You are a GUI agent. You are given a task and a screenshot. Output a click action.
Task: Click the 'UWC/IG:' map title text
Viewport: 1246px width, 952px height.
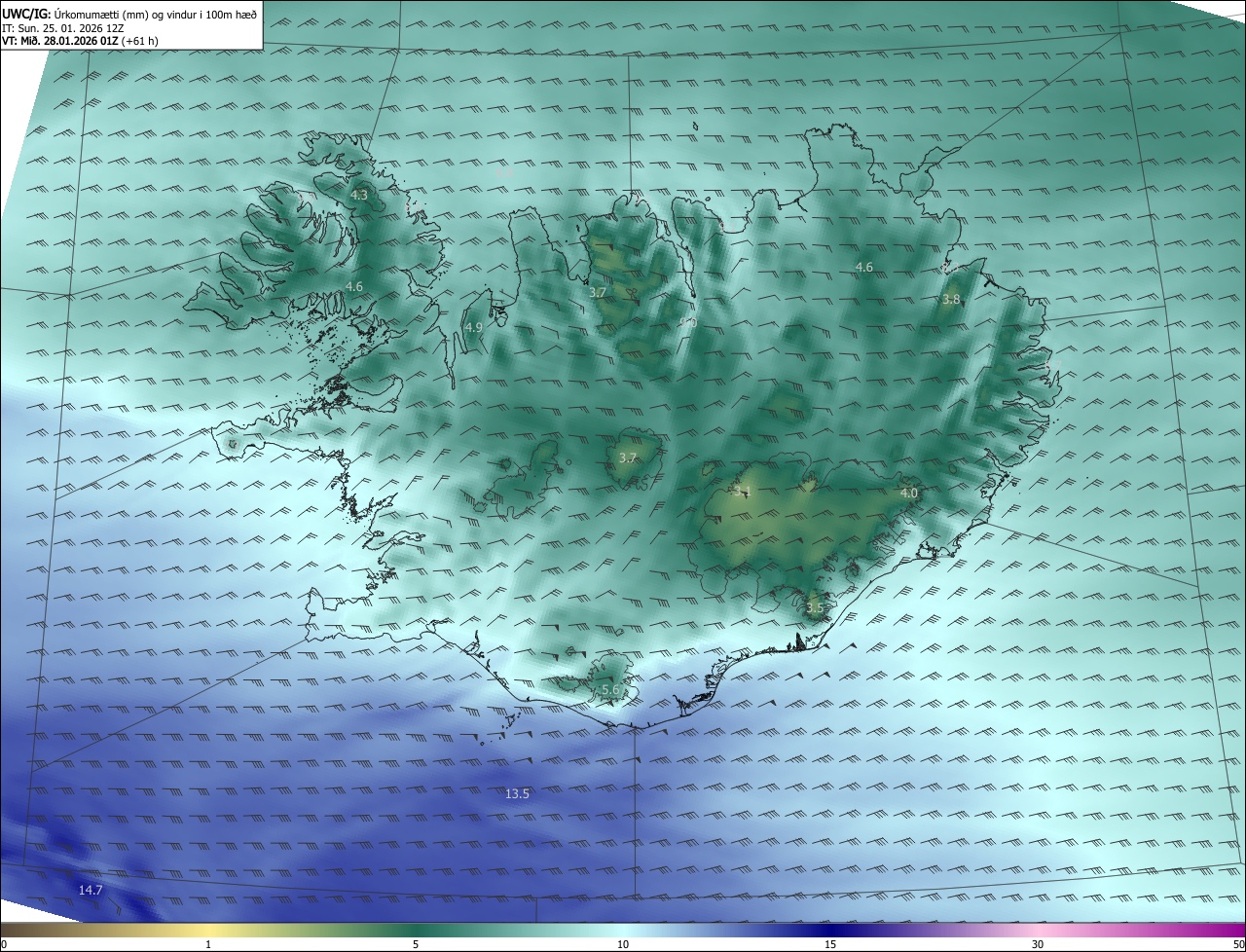coord(26,13)
